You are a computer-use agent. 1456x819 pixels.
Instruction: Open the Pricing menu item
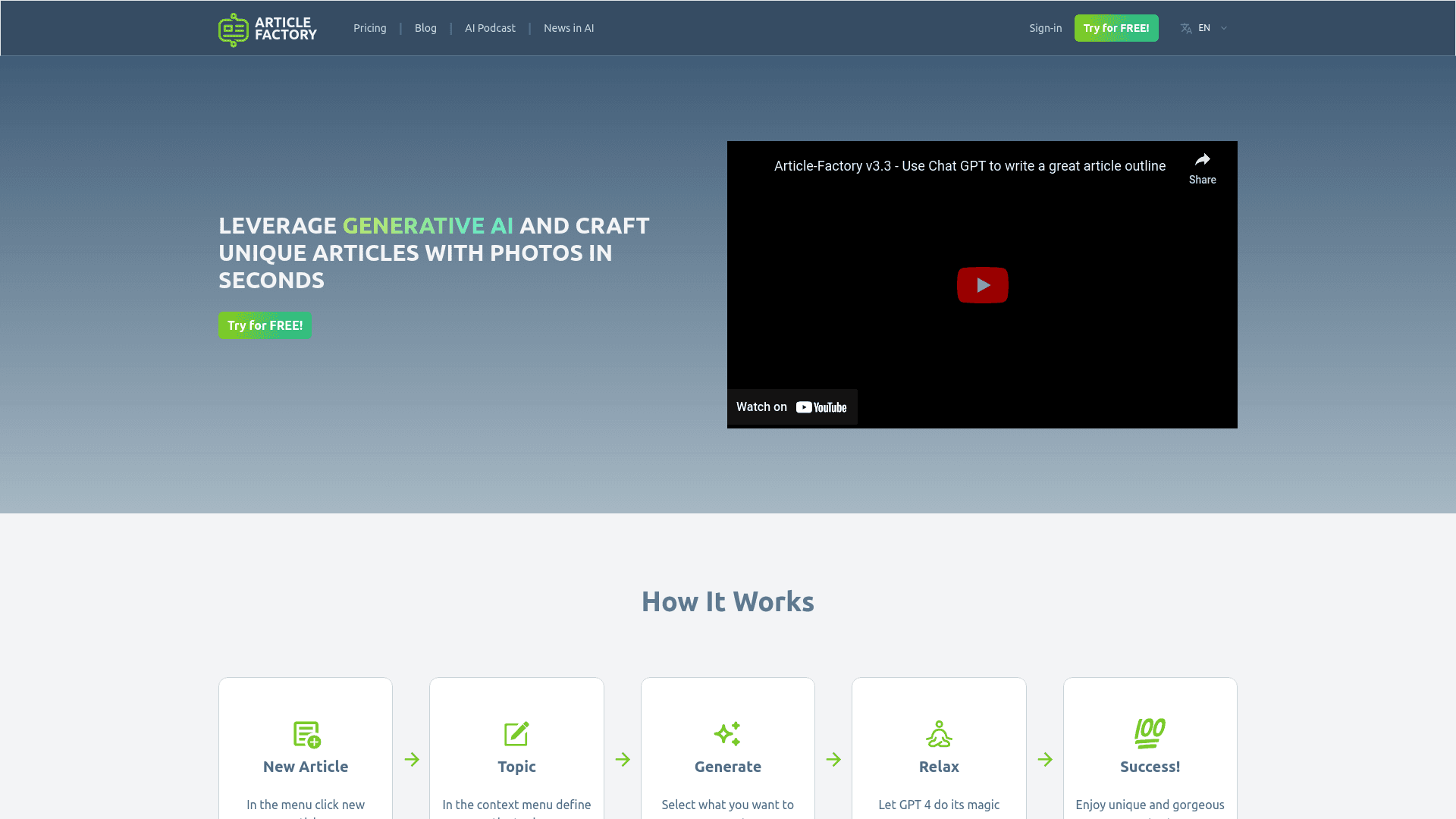click(x=370, y=28)
